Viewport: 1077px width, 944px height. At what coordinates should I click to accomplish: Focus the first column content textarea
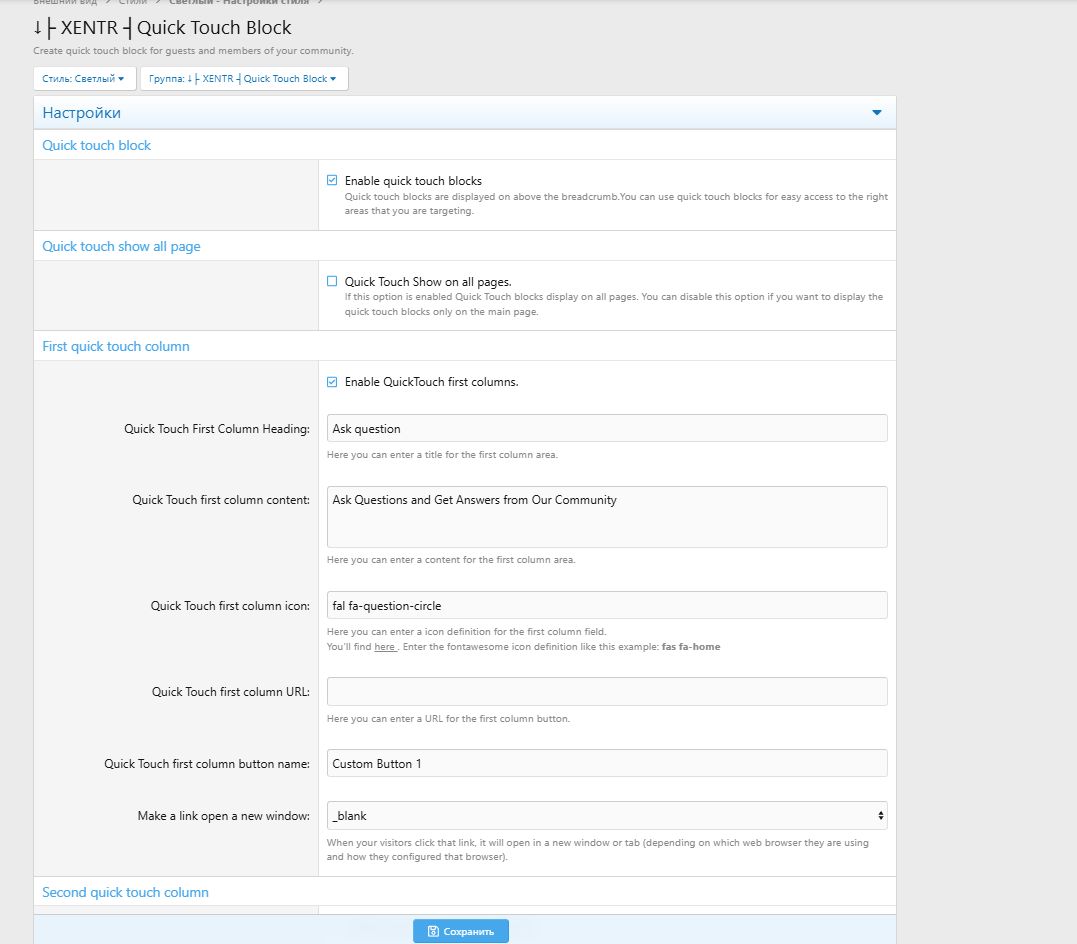(606, 517)
